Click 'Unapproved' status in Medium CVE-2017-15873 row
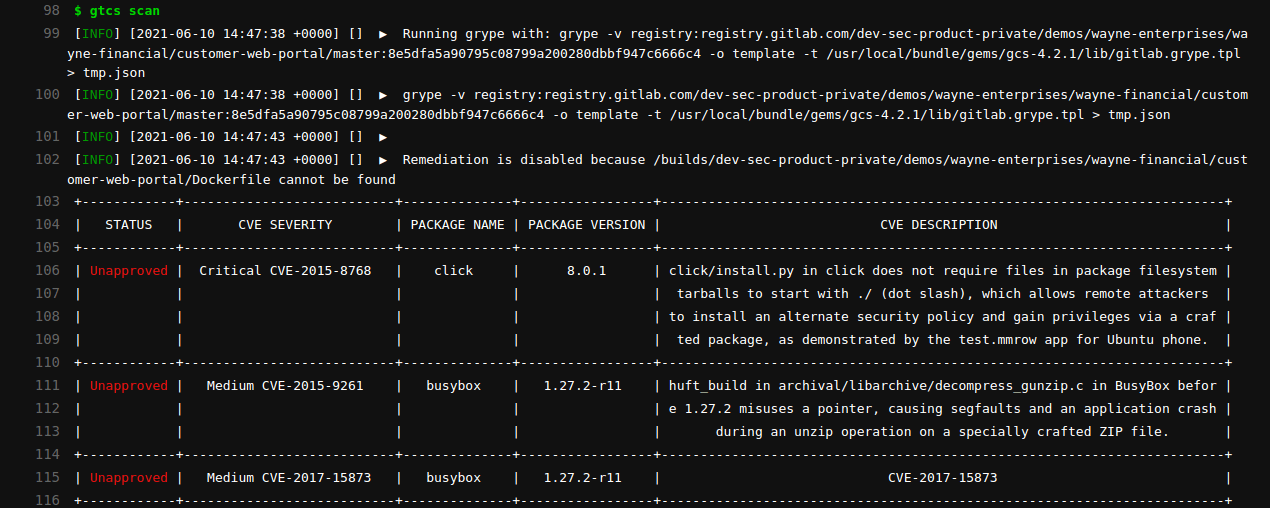This screenshot has height=508, width=1270. pyautogui.click(x=129, y=478)
